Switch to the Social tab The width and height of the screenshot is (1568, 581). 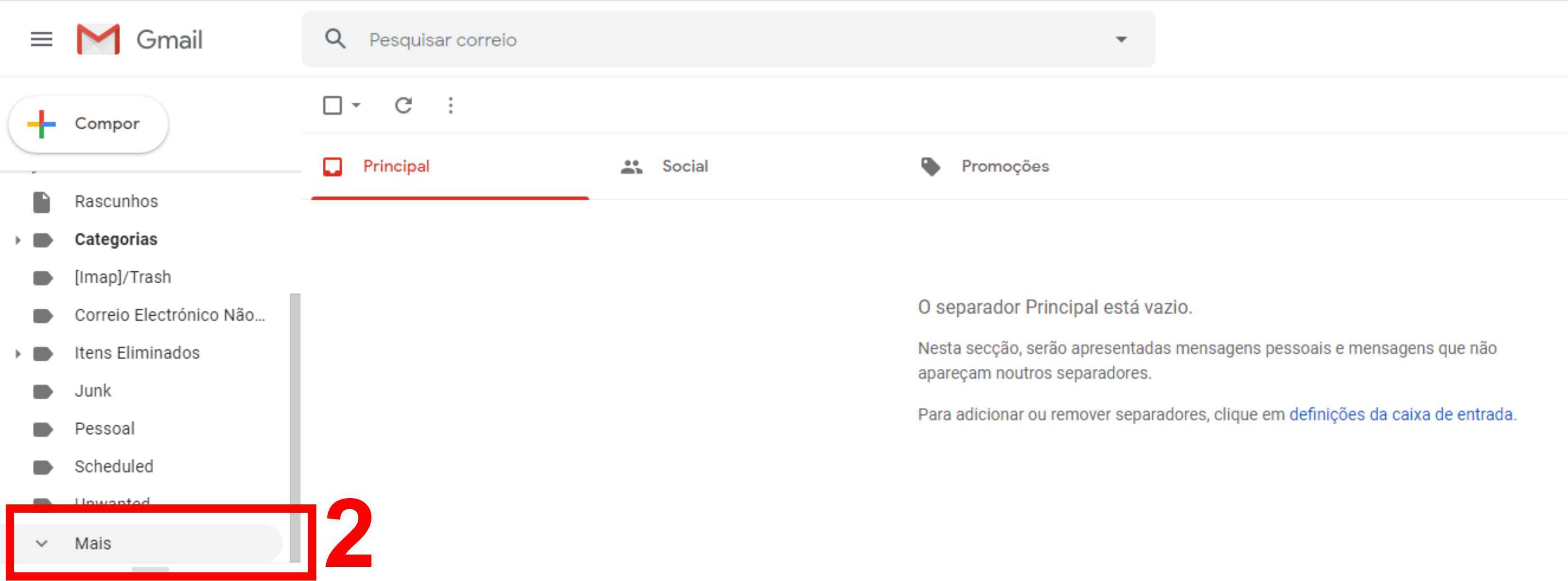coord(684,166)
